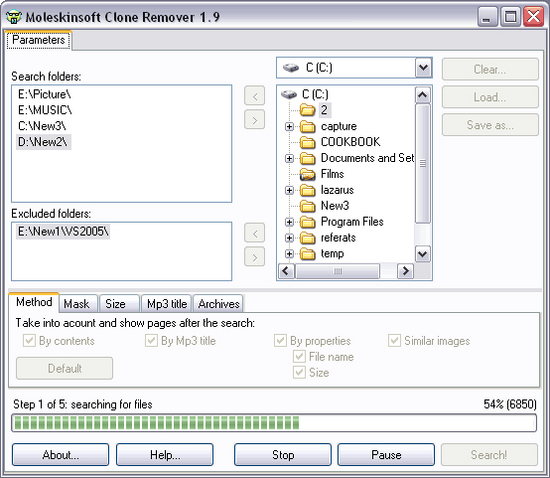Select the Films folder icon
This screenshot has height=478, width=550.
[x=308, y=174]
